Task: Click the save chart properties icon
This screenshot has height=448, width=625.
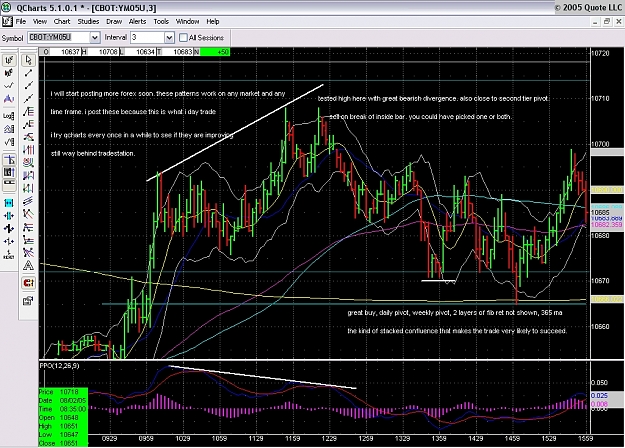Action: tap(28, 301)
